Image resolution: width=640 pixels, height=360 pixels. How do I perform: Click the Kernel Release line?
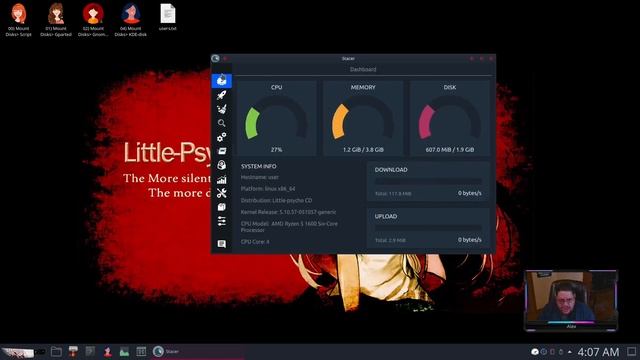point(288,212)
